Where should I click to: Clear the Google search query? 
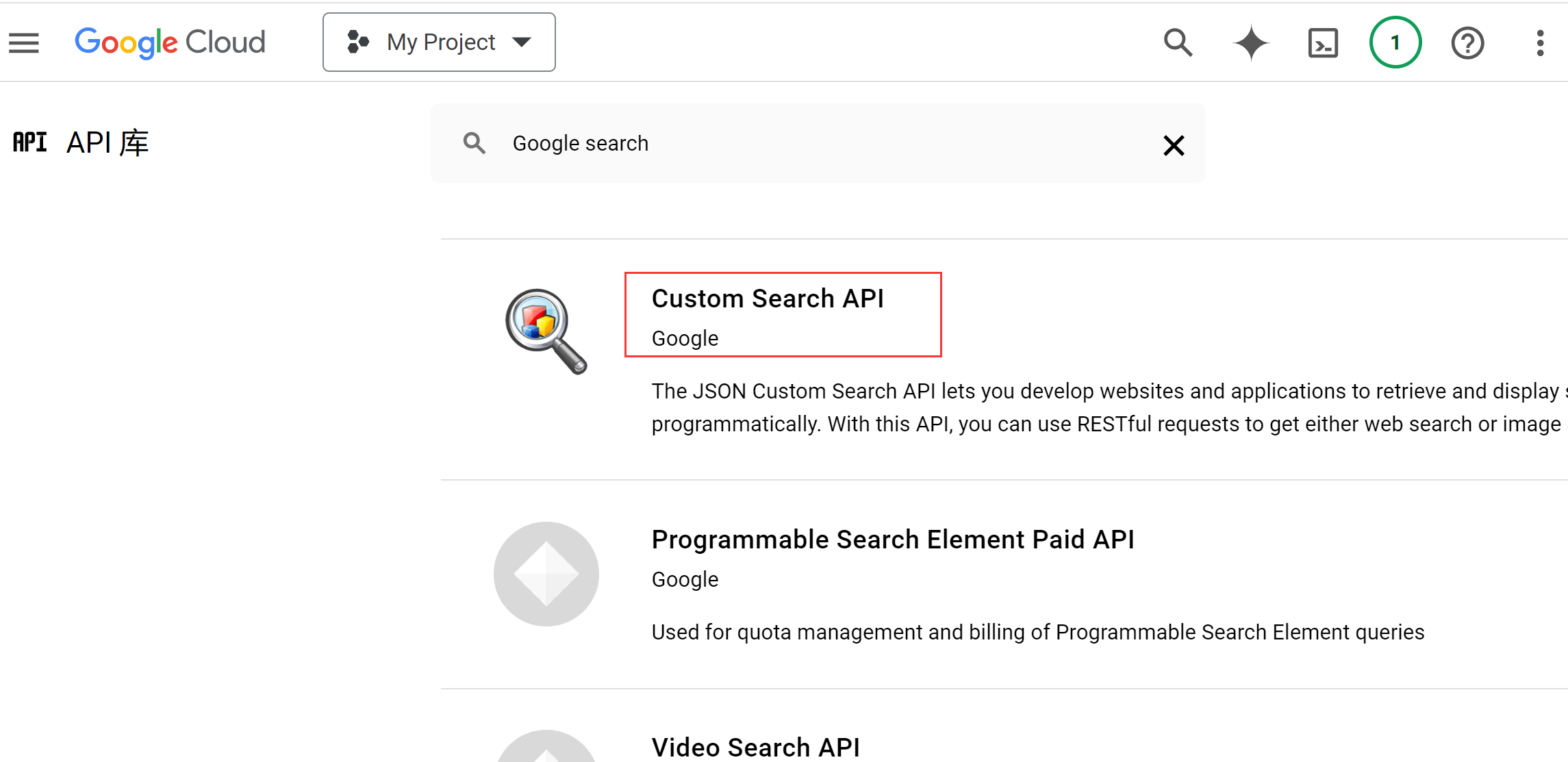click(1174, 145)
